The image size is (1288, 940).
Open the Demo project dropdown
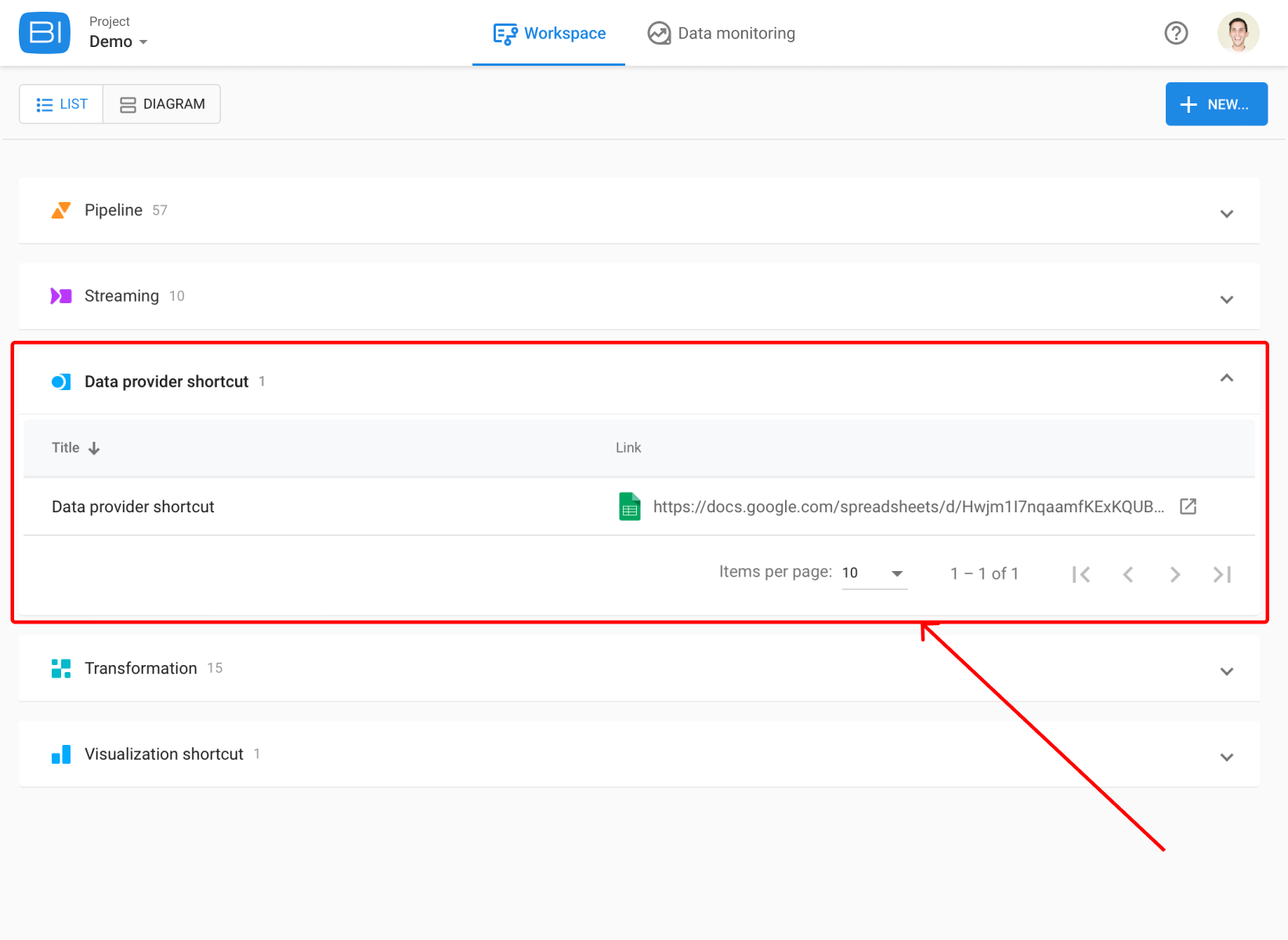point(118,42)
